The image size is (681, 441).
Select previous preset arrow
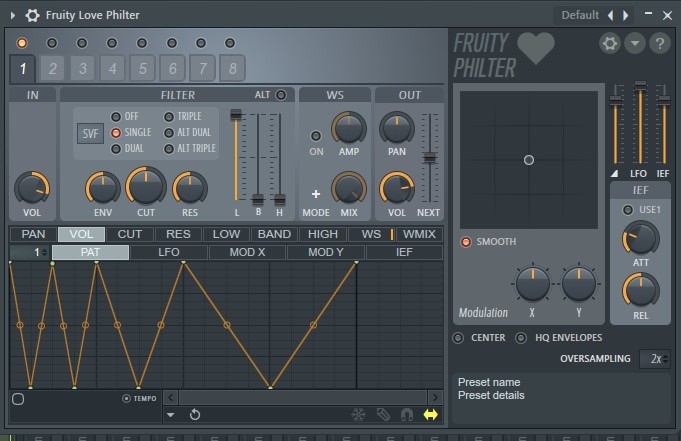[x=611, y=15]
